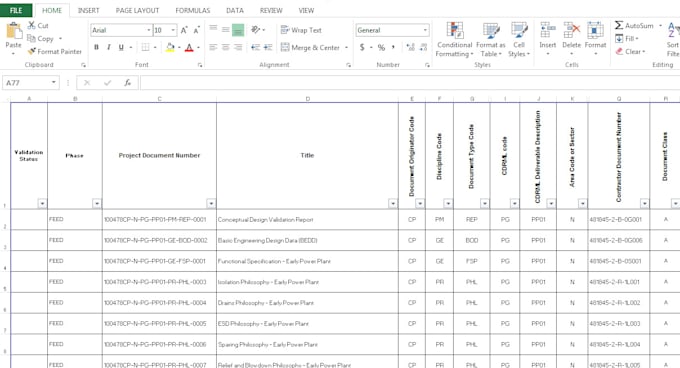Image resolution: width=680 pixels, height=368 pixels.
Task: Select cell 'Conceptual Design Validation Report'
Action: pos(307,220)
